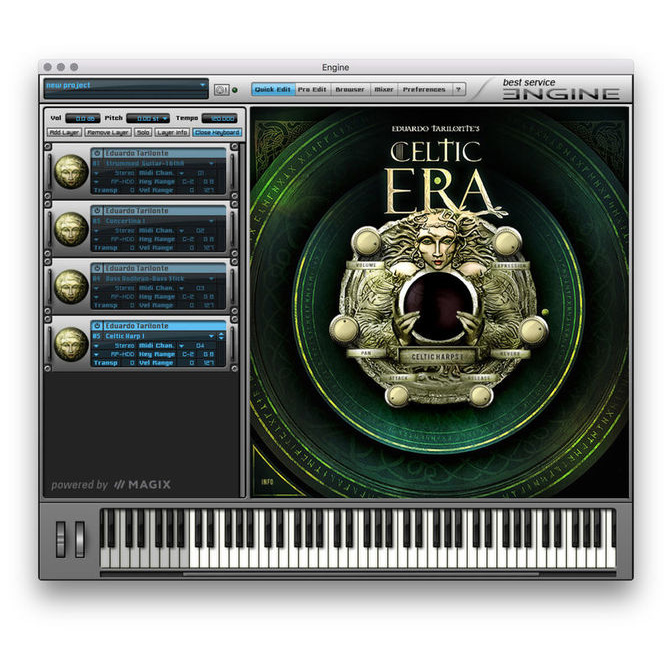The width and height of the screenshot is (672, 672).
Task: Toggle power for the Bass Bodhran layer
Action: point(97,268)
